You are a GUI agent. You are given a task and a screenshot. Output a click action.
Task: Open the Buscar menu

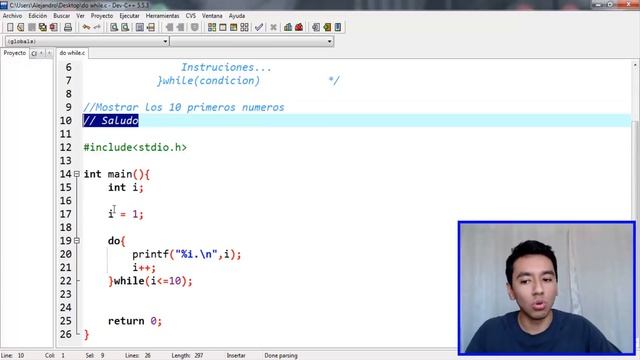point(62,16)
